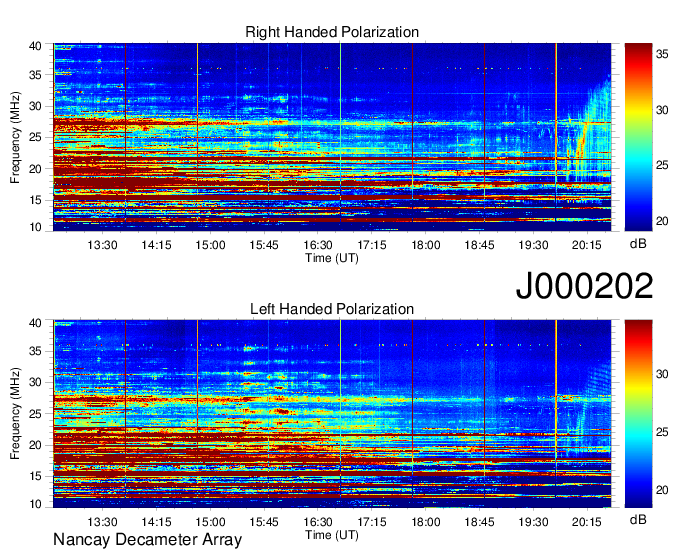This screenshot has width=680, height=552.
Task: Click the 'dB' unit label of Right Handed color bar
Action: pyautogui.click(x=638, y=244)
